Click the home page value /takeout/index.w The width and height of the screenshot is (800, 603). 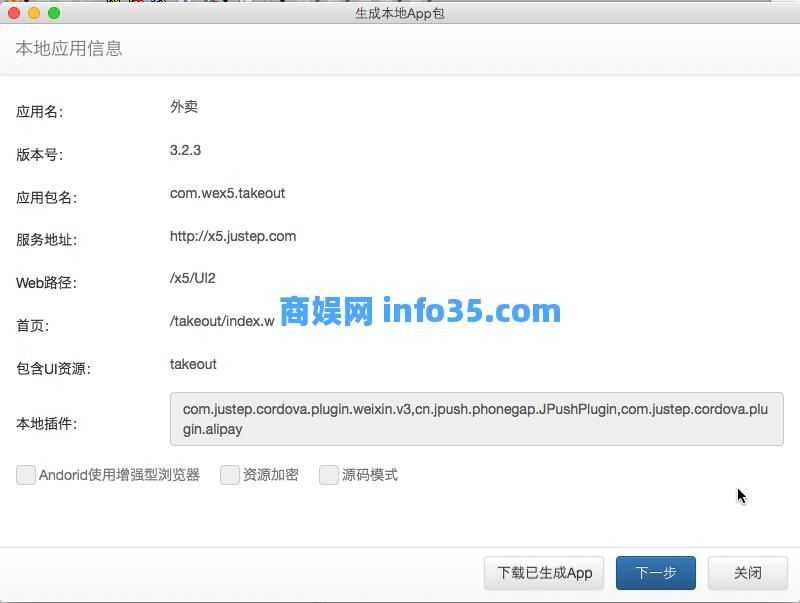click(x=222, y=321)
